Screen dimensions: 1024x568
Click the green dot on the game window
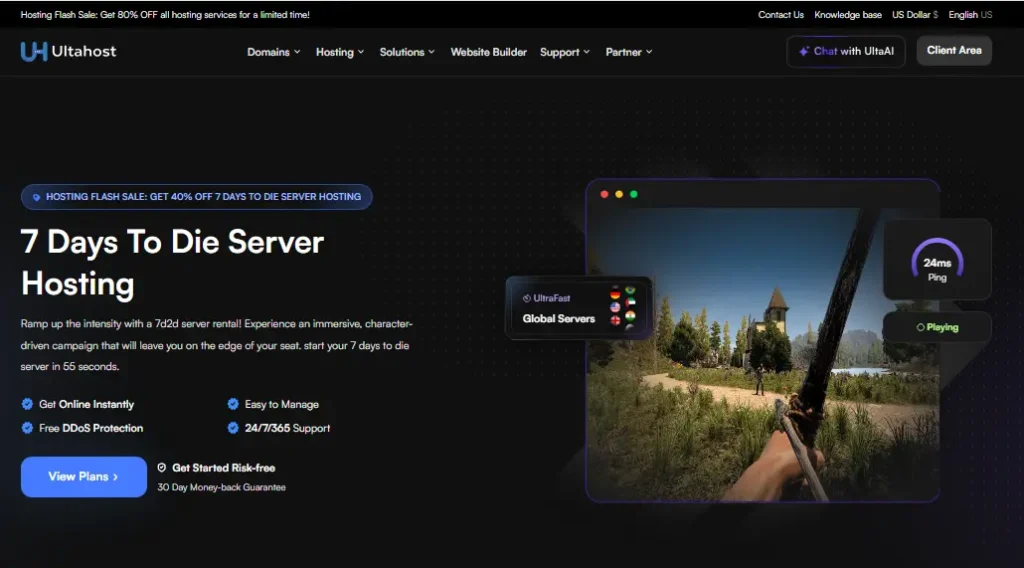click(634, 194)
